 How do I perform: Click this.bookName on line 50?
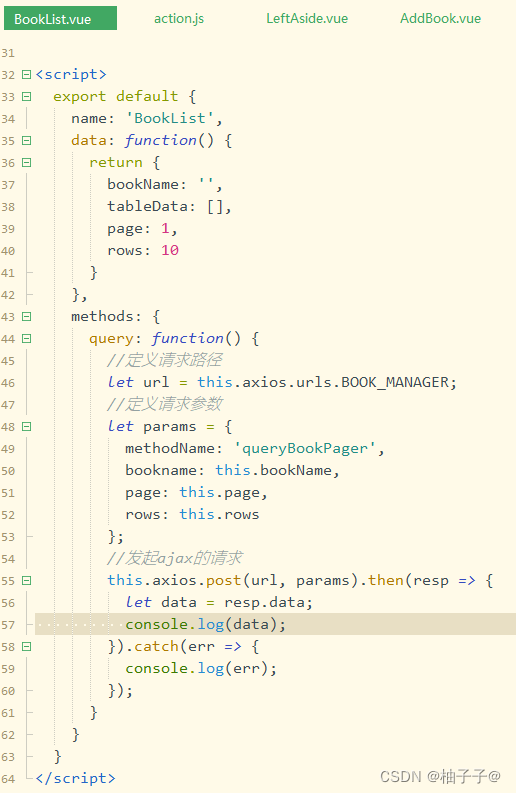point(274,471)
